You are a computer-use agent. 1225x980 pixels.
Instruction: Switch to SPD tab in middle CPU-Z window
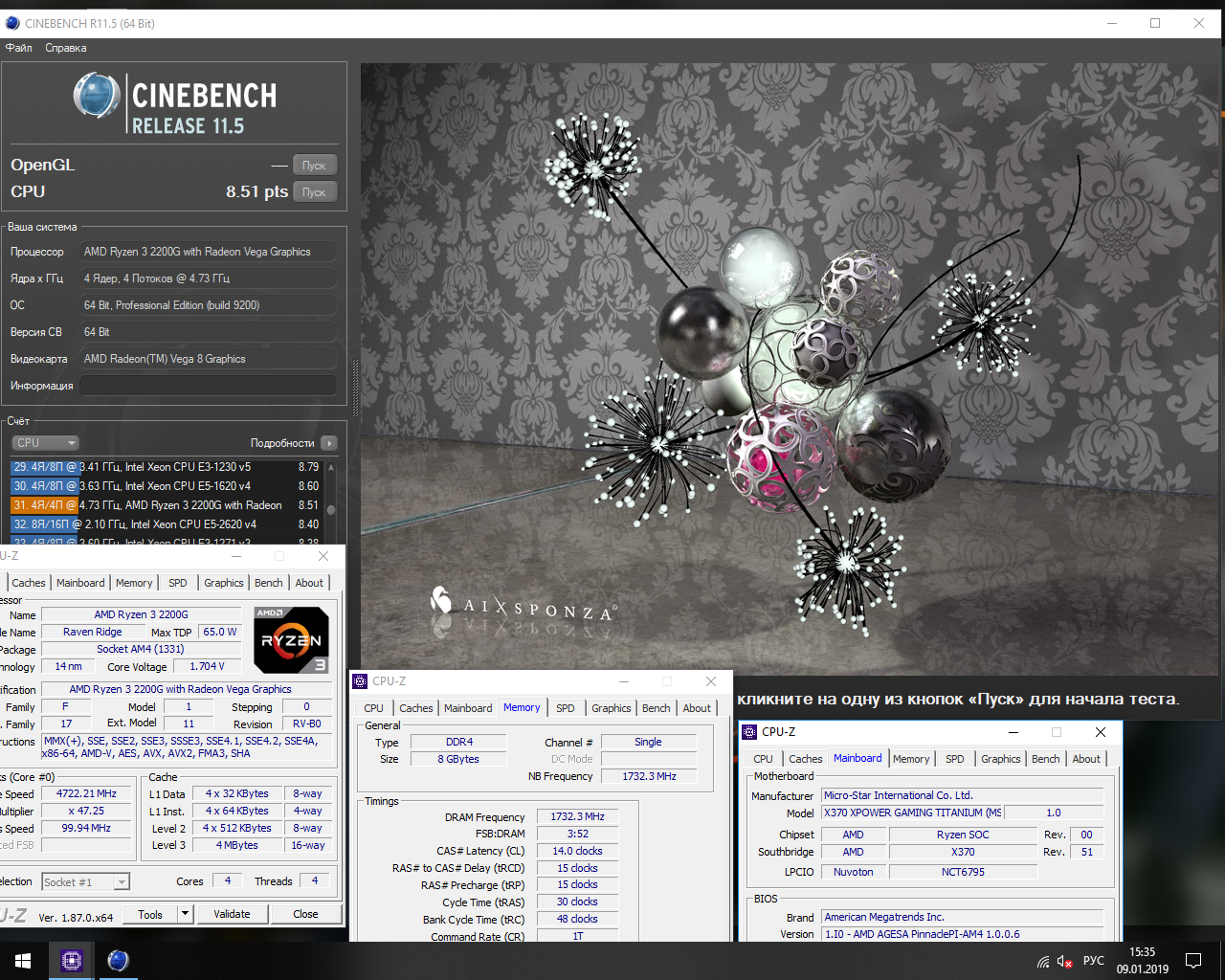click(566, 708)
